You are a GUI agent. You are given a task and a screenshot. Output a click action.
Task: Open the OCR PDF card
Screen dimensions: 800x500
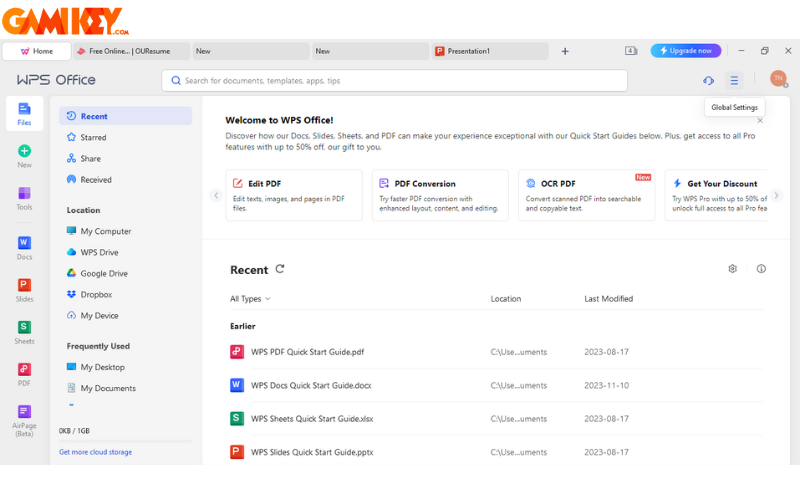(587, 195)
